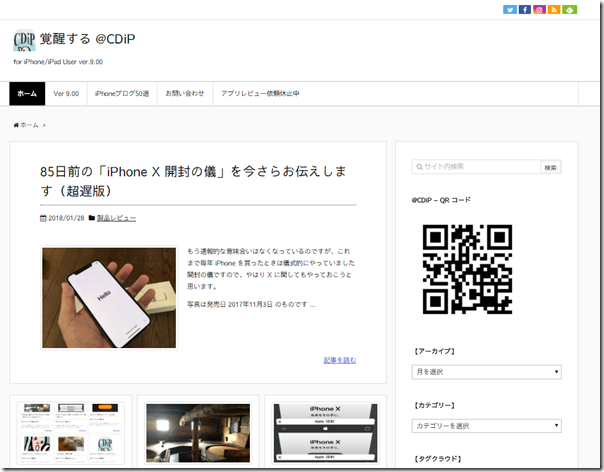Click the 2018/01/28 post date text
Viewport: 604px width, 472px height.
tap(66, 218)
